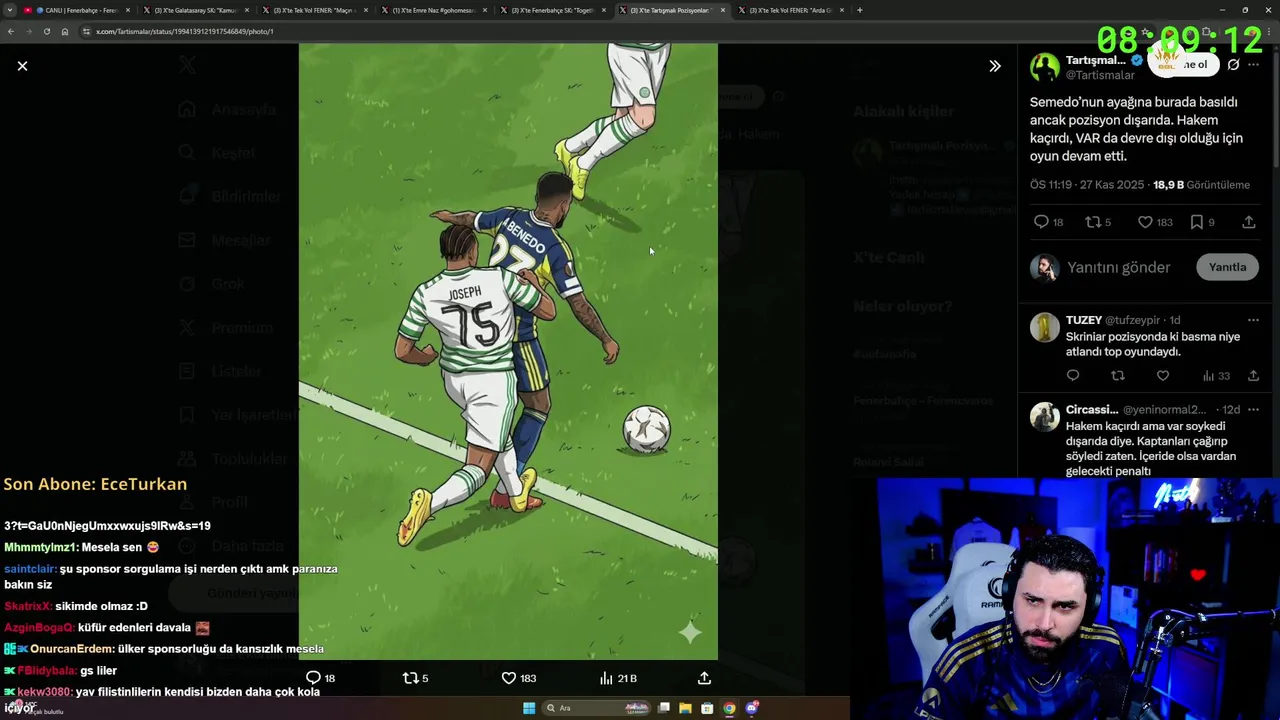Screen dimensions: 1280x720
Task: Click the heart icon showing 183 under the photo
Action: (518, 678)
